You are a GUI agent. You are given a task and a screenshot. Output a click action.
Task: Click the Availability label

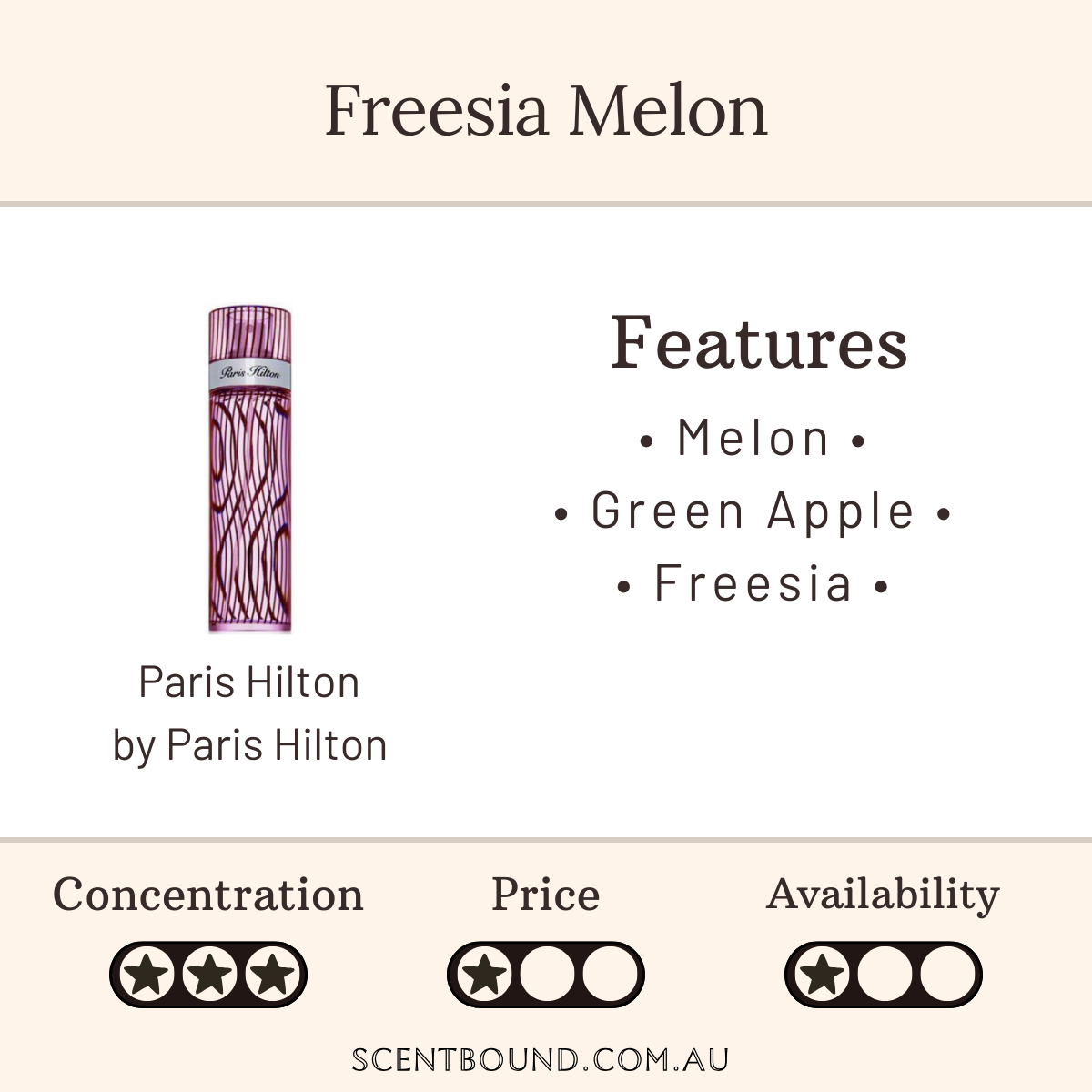point(884,895)
